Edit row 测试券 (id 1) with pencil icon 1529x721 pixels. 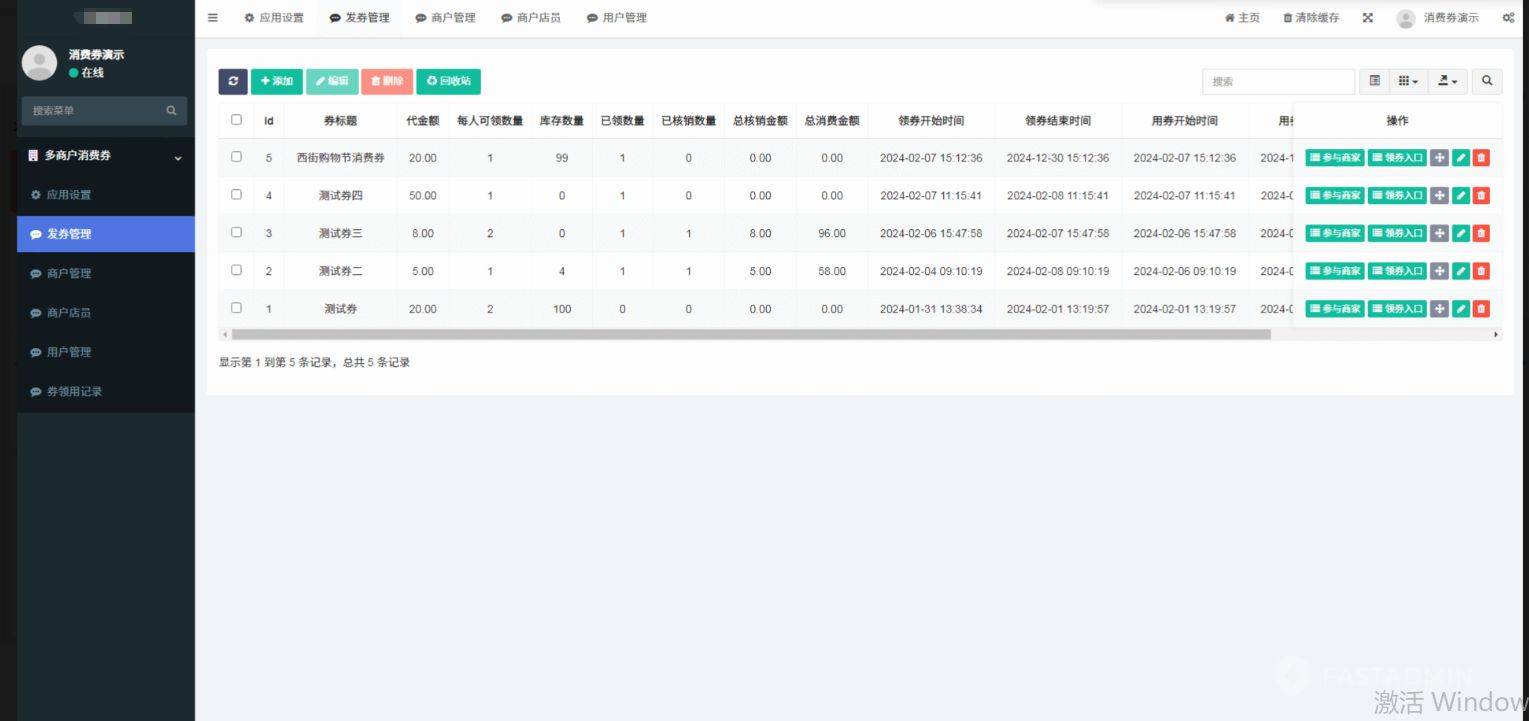click(x=1461, y=309)
